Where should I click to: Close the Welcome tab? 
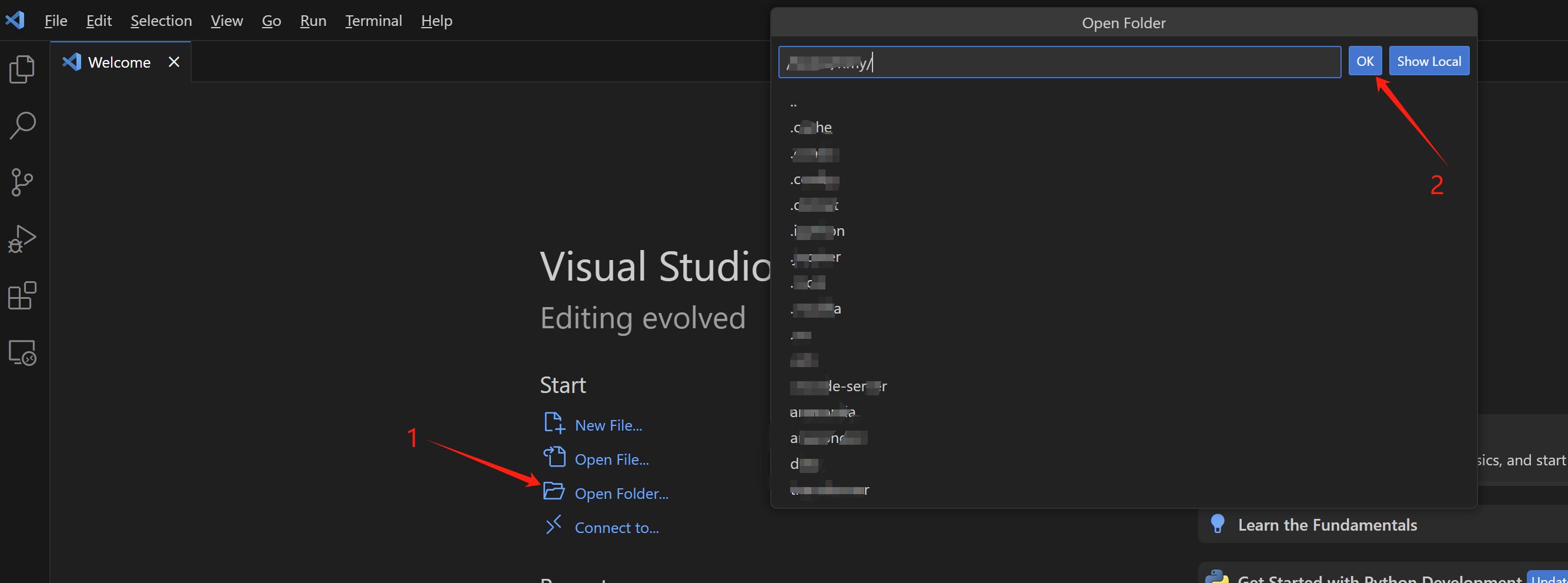[174, 62]
